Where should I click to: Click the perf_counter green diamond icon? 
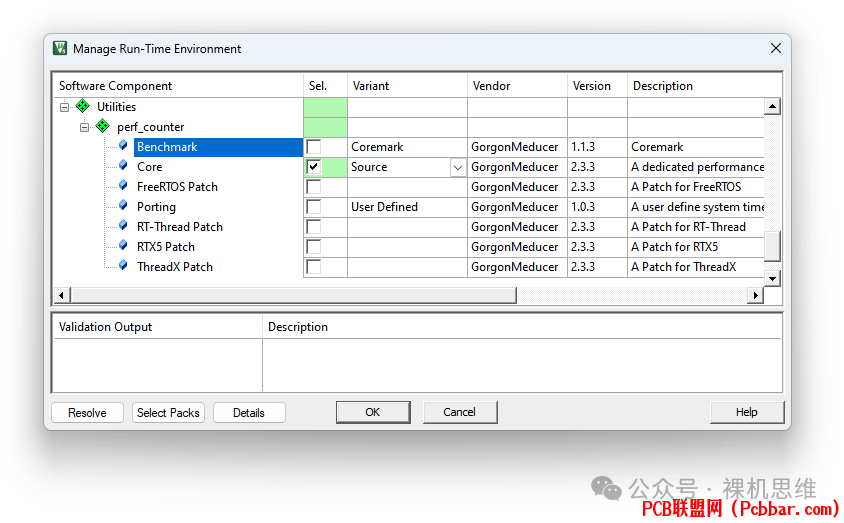pos(102,126)
